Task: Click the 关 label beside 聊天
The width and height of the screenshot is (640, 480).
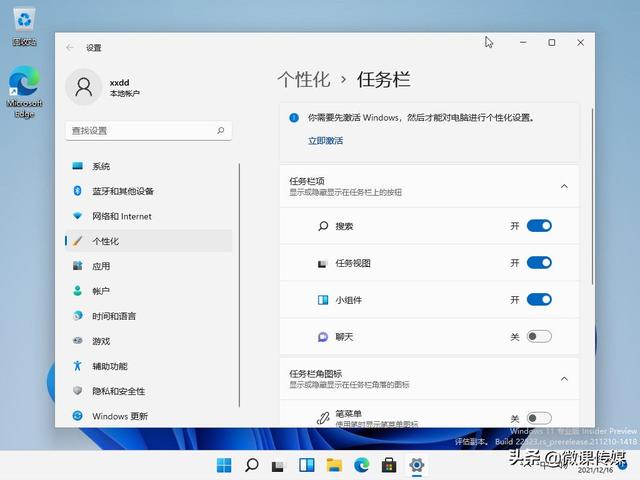Action: click(515, 337)
